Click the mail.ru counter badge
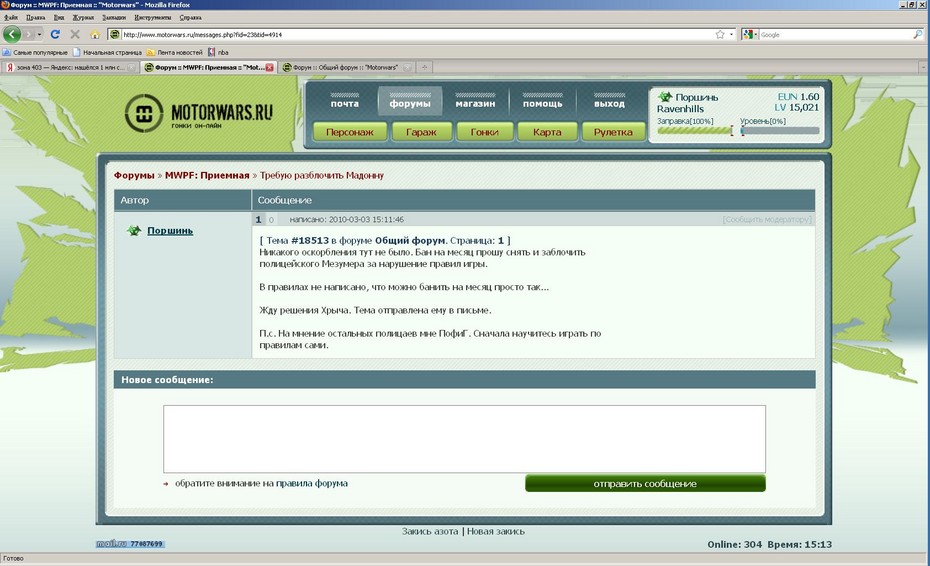Screen dimensions: 930x566 (130, 543)
